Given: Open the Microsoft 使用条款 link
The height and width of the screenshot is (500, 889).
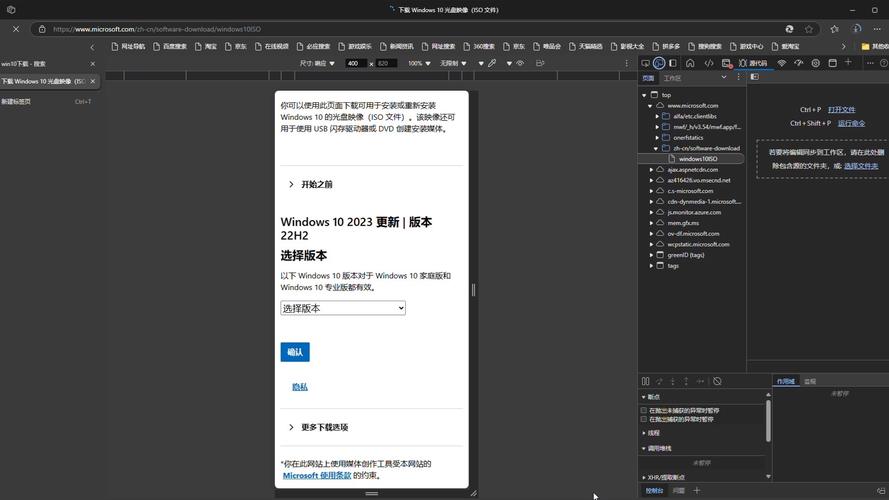Looking at the screenshot, I should (x=317, y=476).
